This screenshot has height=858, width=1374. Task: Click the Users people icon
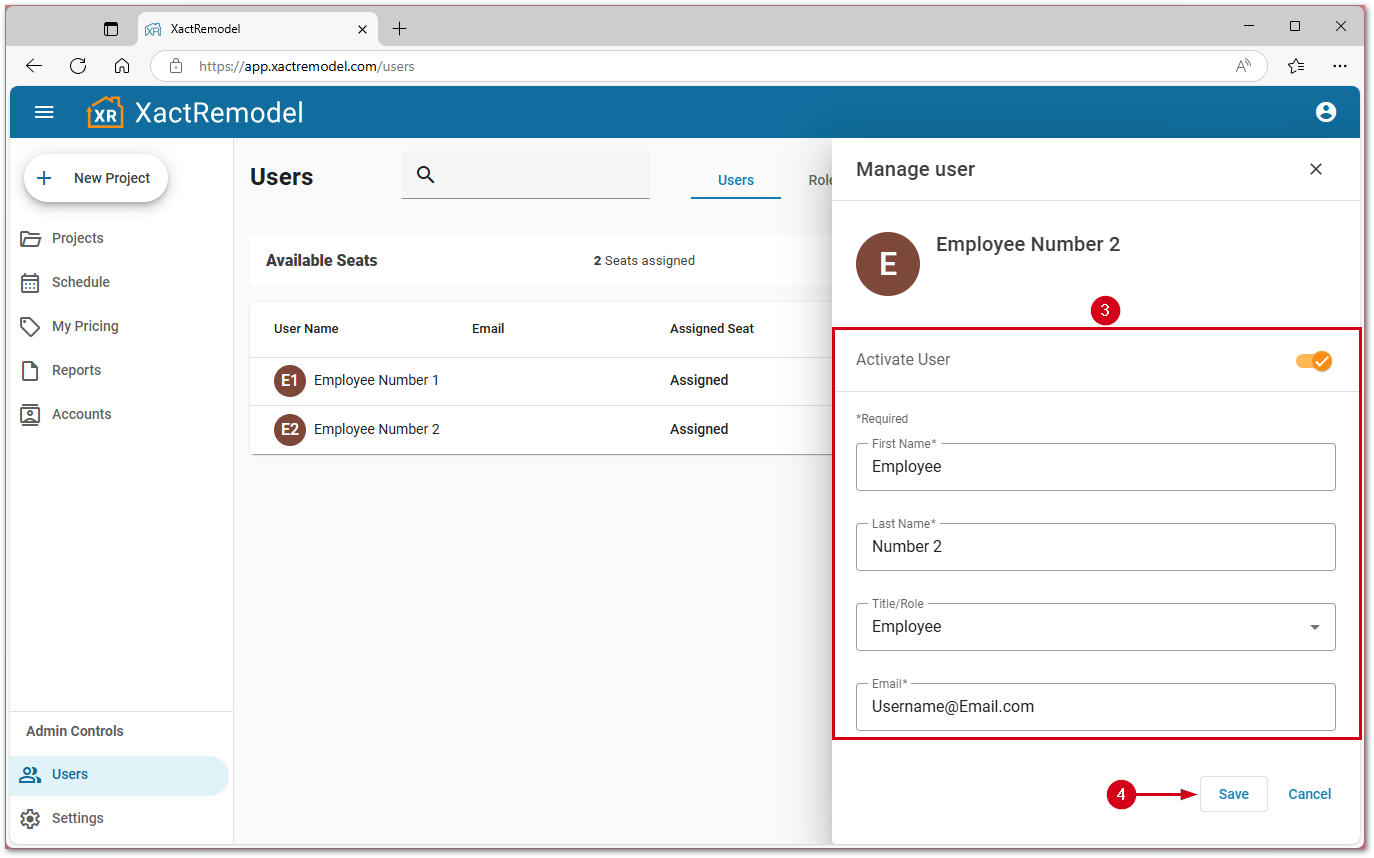point(31,774)
